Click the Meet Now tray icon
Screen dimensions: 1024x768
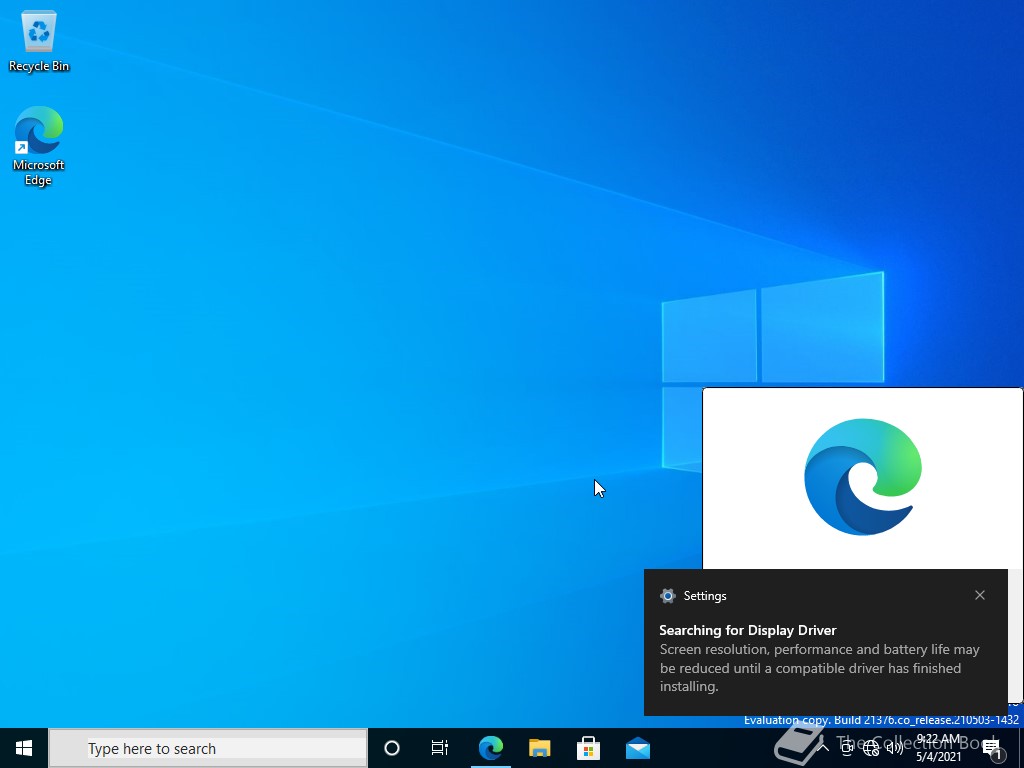(847, 748)
